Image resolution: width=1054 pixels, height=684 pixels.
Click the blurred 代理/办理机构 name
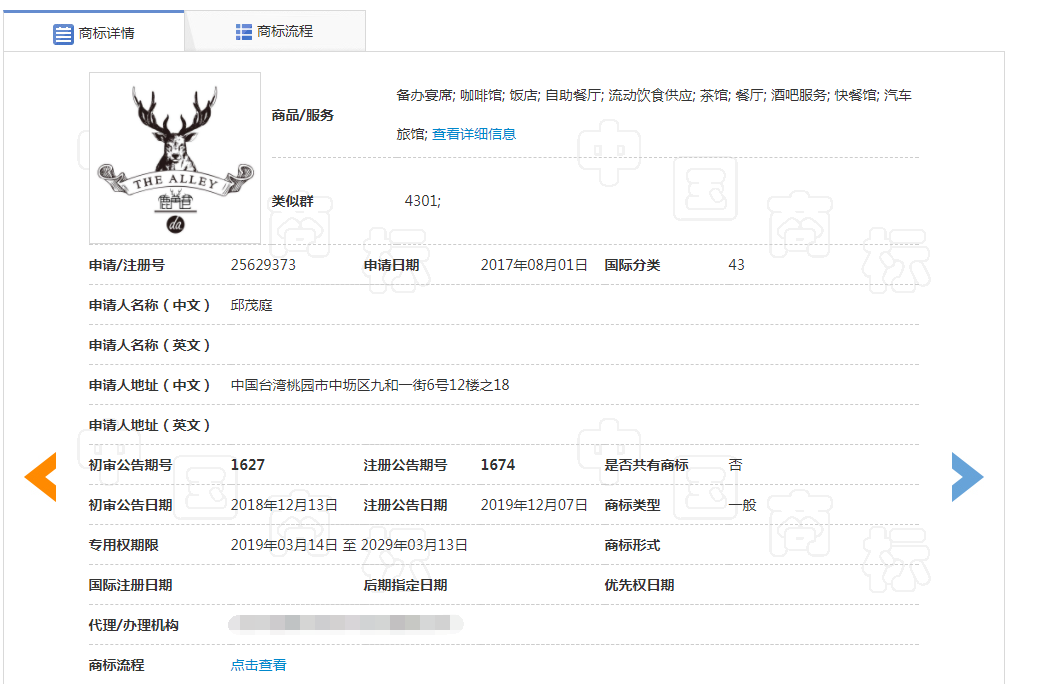[x=345, y=624]
